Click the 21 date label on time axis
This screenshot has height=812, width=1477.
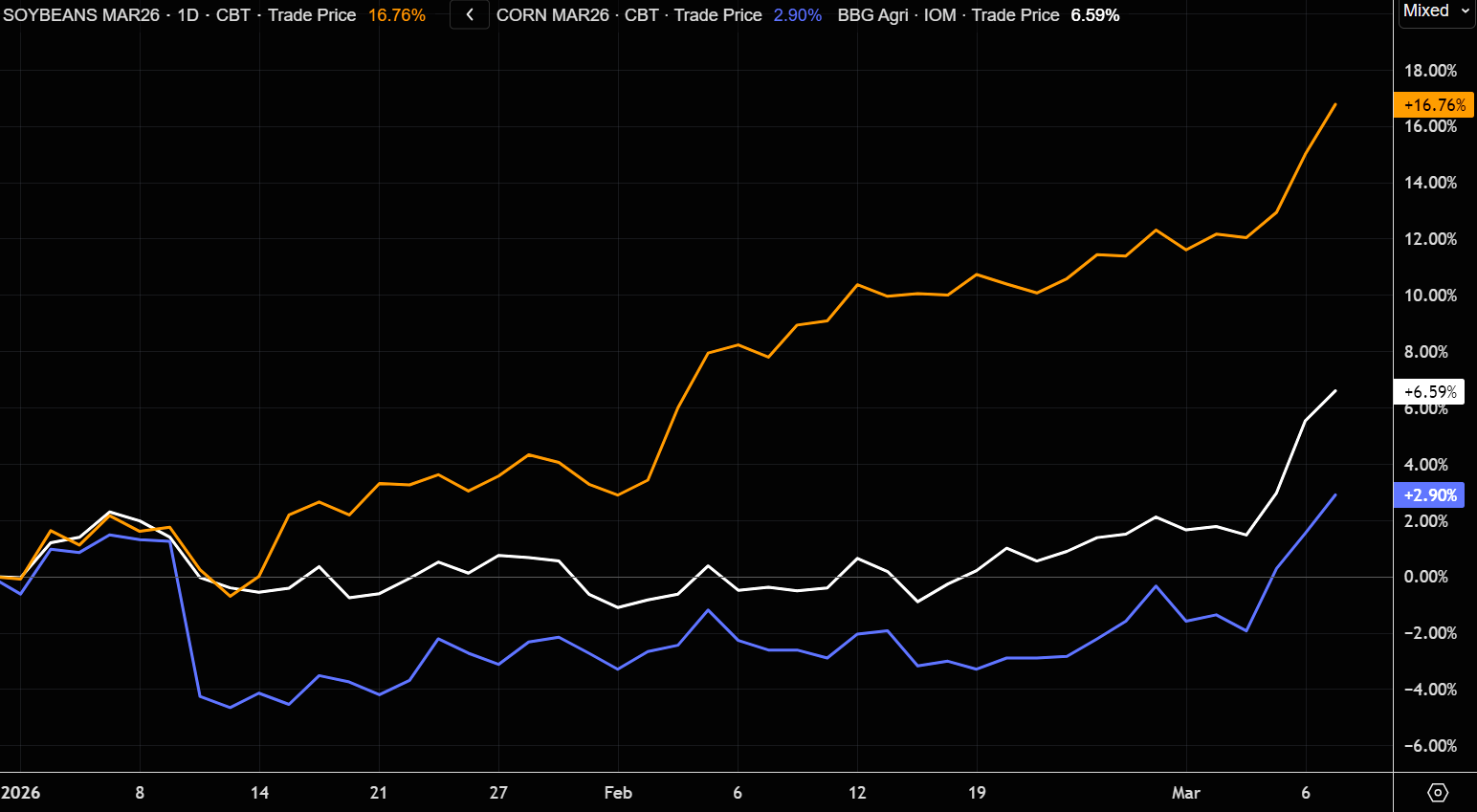pyautogui.click(x=379, y=793)
